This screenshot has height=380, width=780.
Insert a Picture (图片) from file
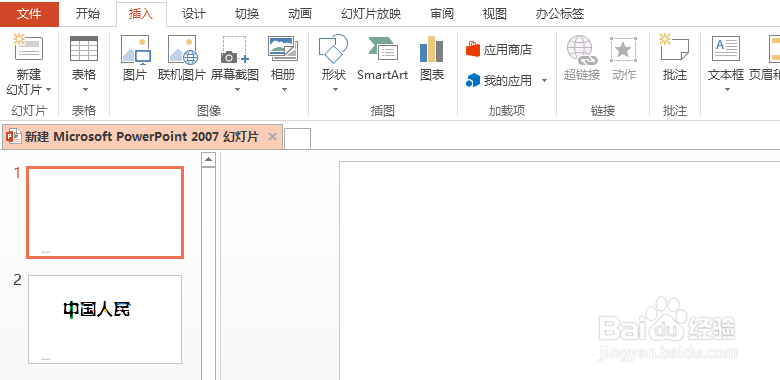(x=135, y=57)
